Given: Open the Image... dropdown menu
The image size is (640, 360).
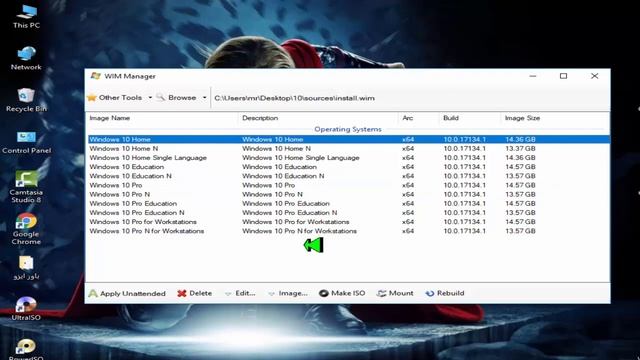Looking at the screenshot, I should pyautogui.click(x=288, y=293).
